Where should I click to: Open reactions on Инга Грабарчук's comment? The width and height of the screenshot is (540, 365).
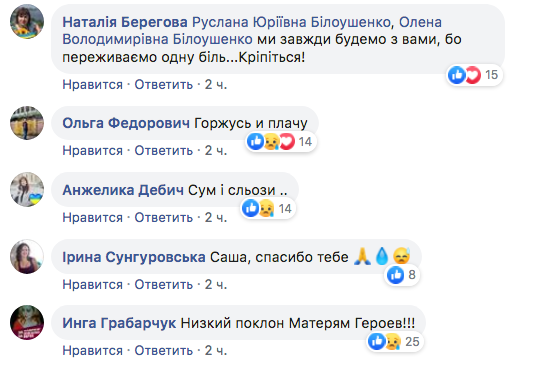click(395, 342)
